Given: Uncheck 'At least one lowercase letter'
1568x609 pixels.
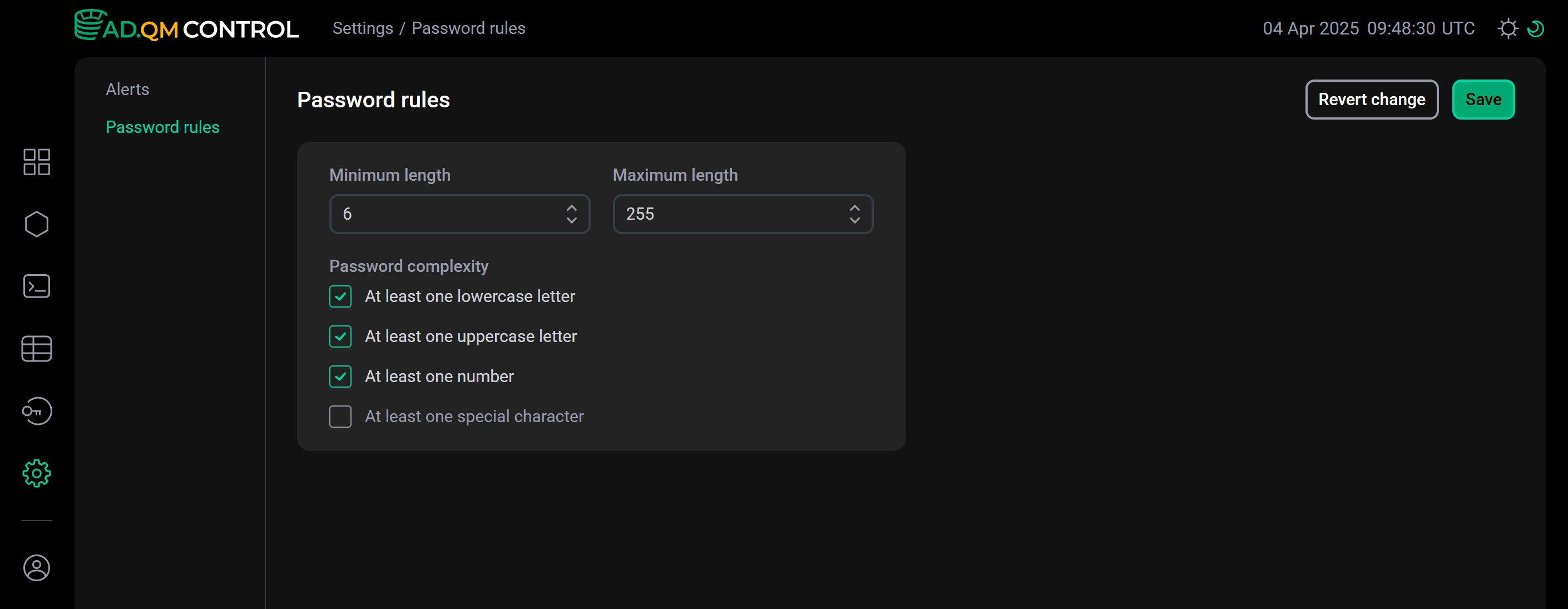Looking at the screenshot, I should coord(340,296).
